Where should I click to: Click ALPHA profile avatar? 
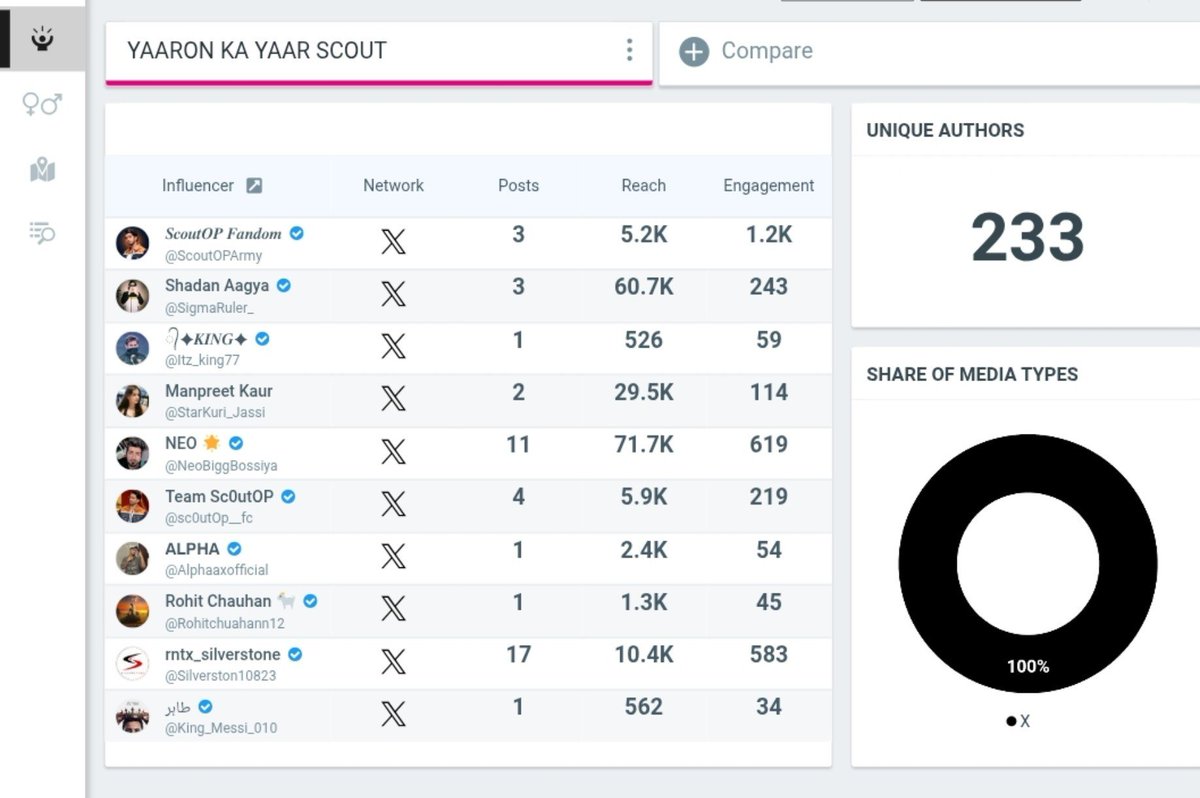pyautogui.click(x=132, y=558)
